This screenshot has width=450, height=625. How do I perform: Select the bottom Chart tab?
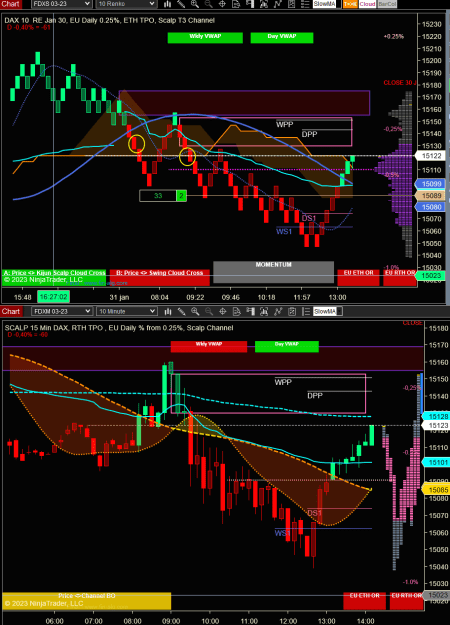11,311
